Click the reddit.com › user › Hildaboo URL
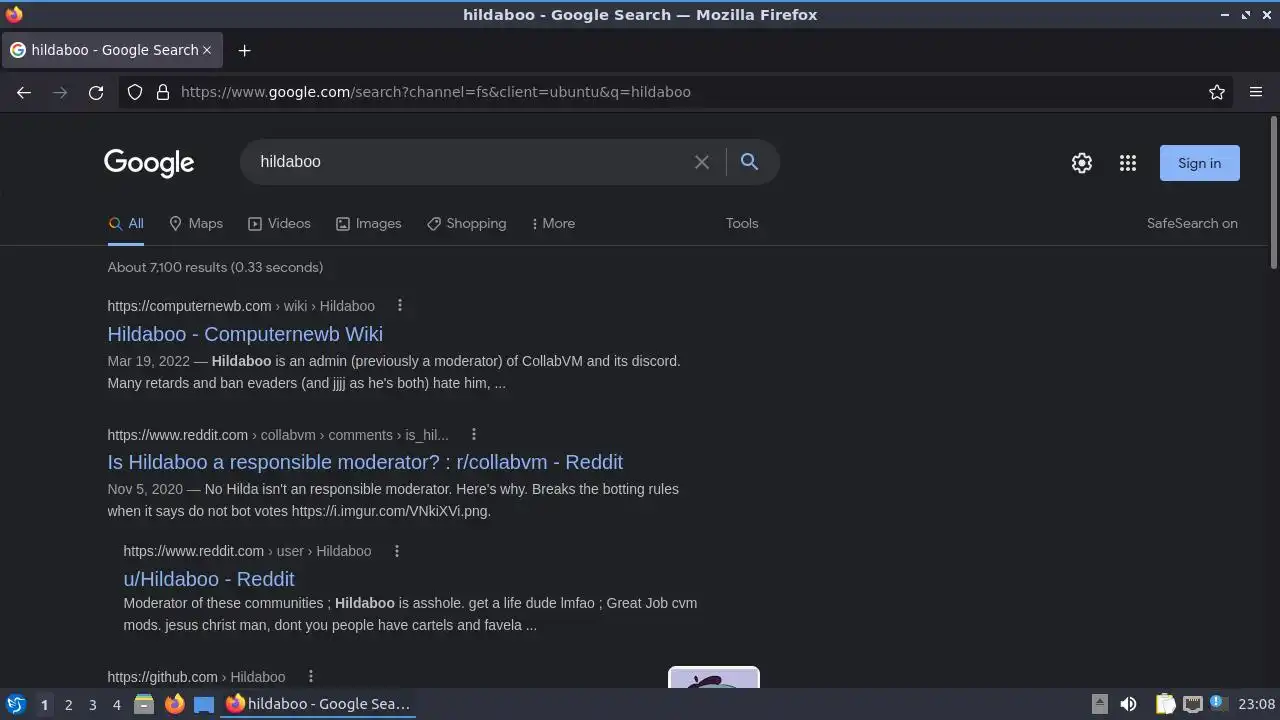1280x720 pixels. point(247,551)
